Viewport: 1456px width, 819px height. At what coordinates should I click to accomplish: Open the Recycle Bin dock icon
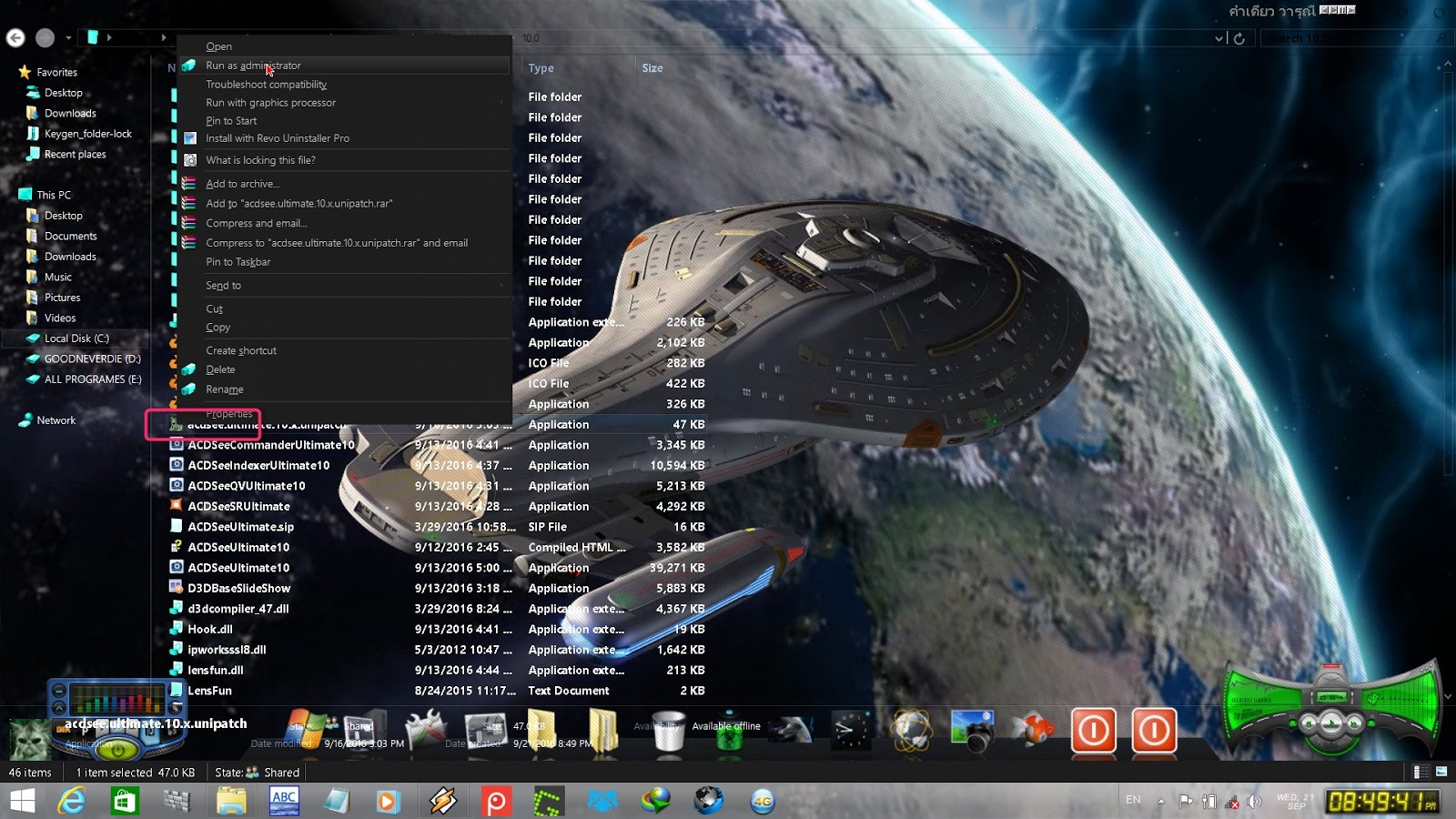[669, 731]
